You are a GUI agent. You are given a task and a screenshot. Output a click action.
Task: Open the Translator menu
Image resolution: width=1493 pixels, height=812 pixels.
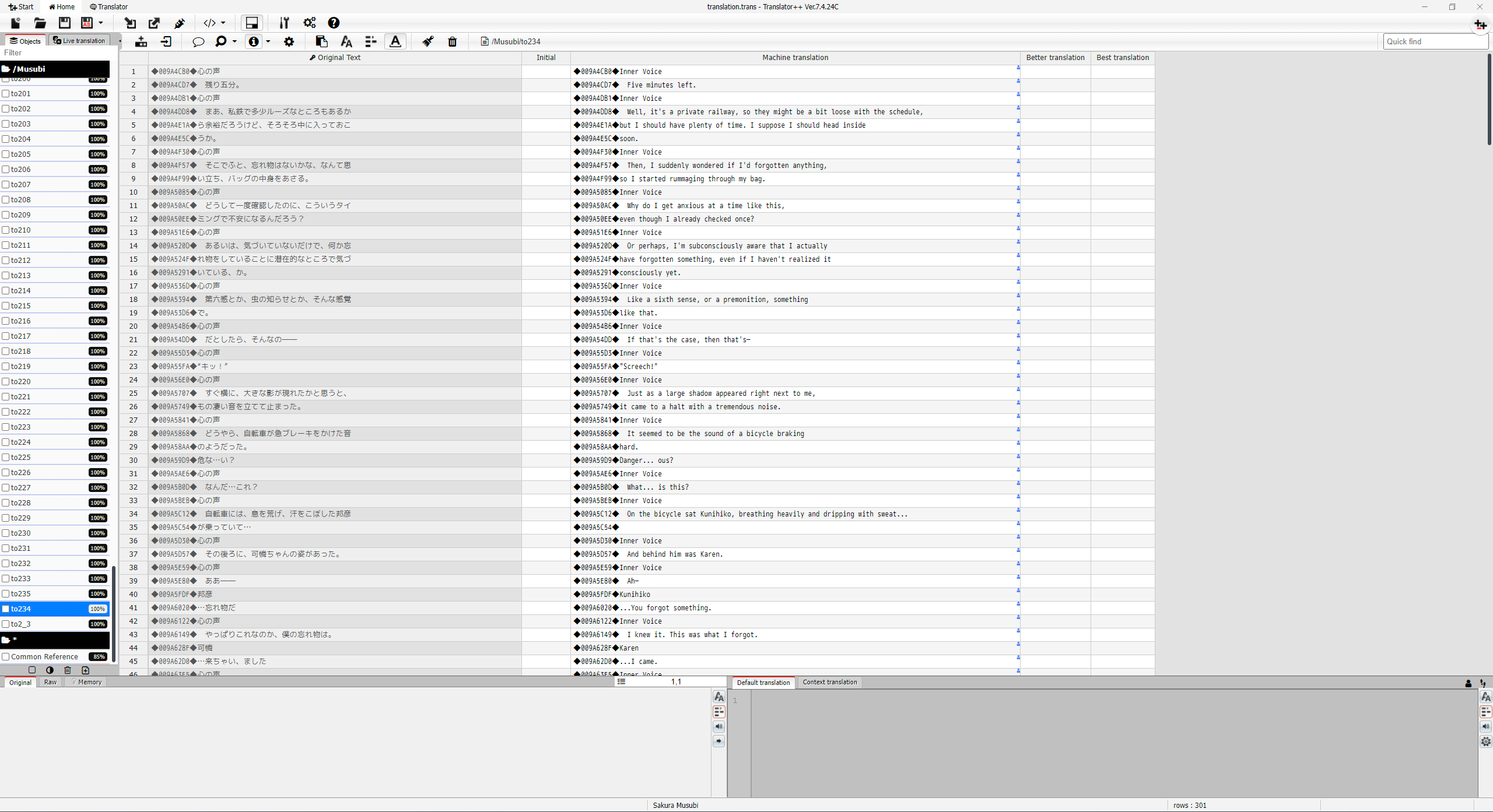coord(109,6)
